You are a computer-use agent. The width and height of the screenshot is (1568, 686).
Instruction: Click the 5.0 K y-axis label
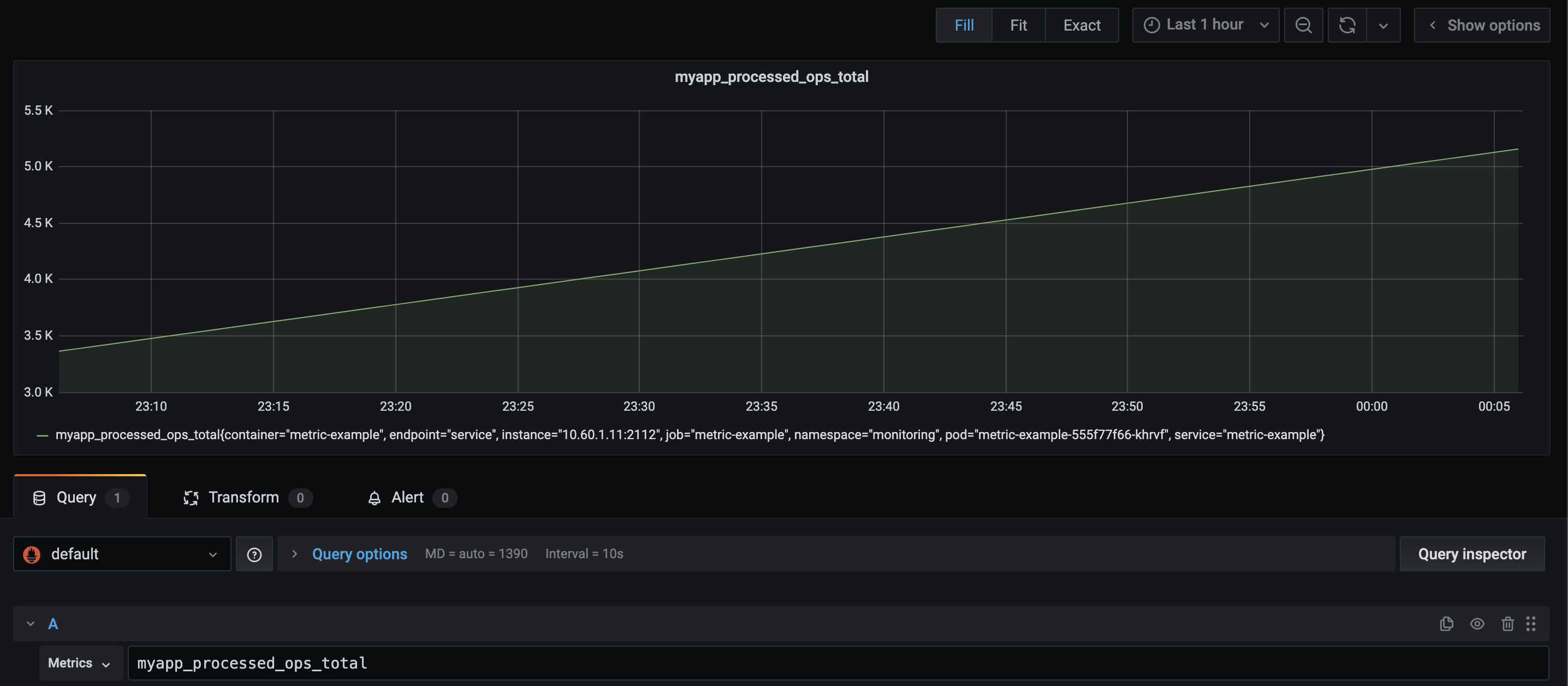tap(38, 166)
